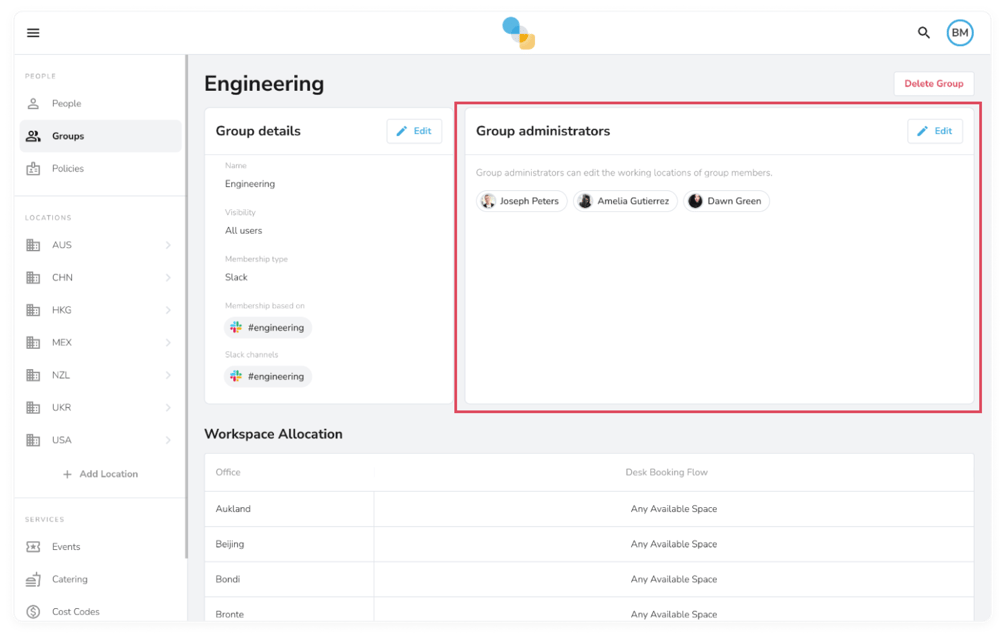The image size is (1005, 638).
Task: Click the Slack icon on #engineering channel chip
Action: coord(237,376)
